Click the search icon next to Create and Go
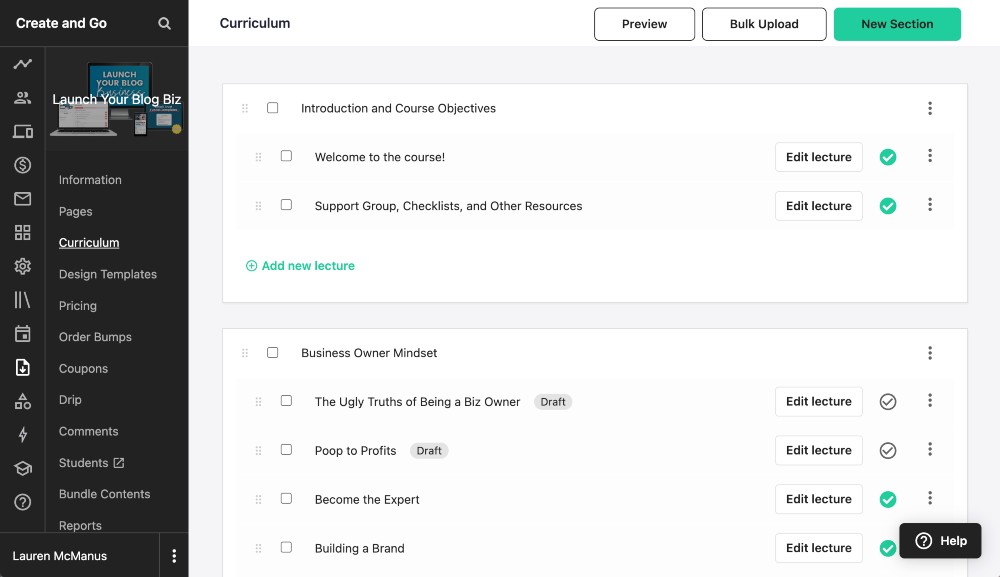This screenshot has width=1000, height=577. 163,22
